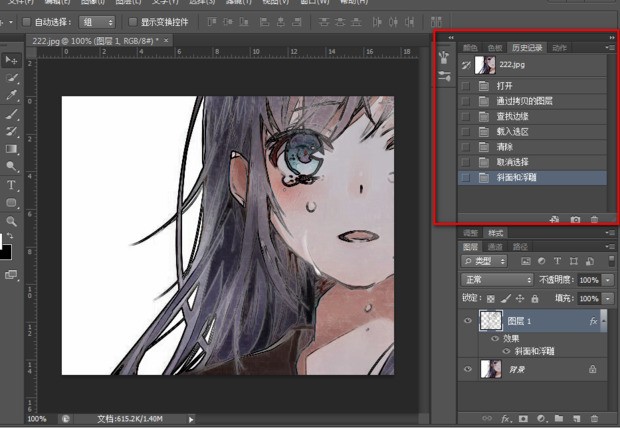620x428 pixels.
Task: Hide the 背景 layer using its eye icon
Action: point(469,369)
